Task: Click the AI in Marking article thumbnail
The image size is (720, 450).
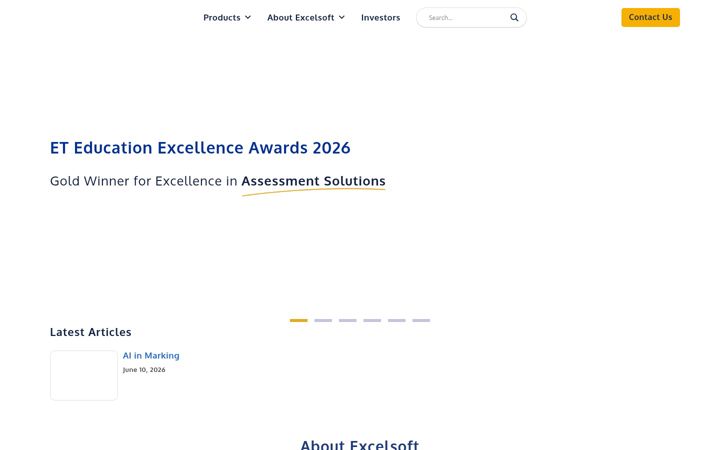Action: tap(84, 375)
